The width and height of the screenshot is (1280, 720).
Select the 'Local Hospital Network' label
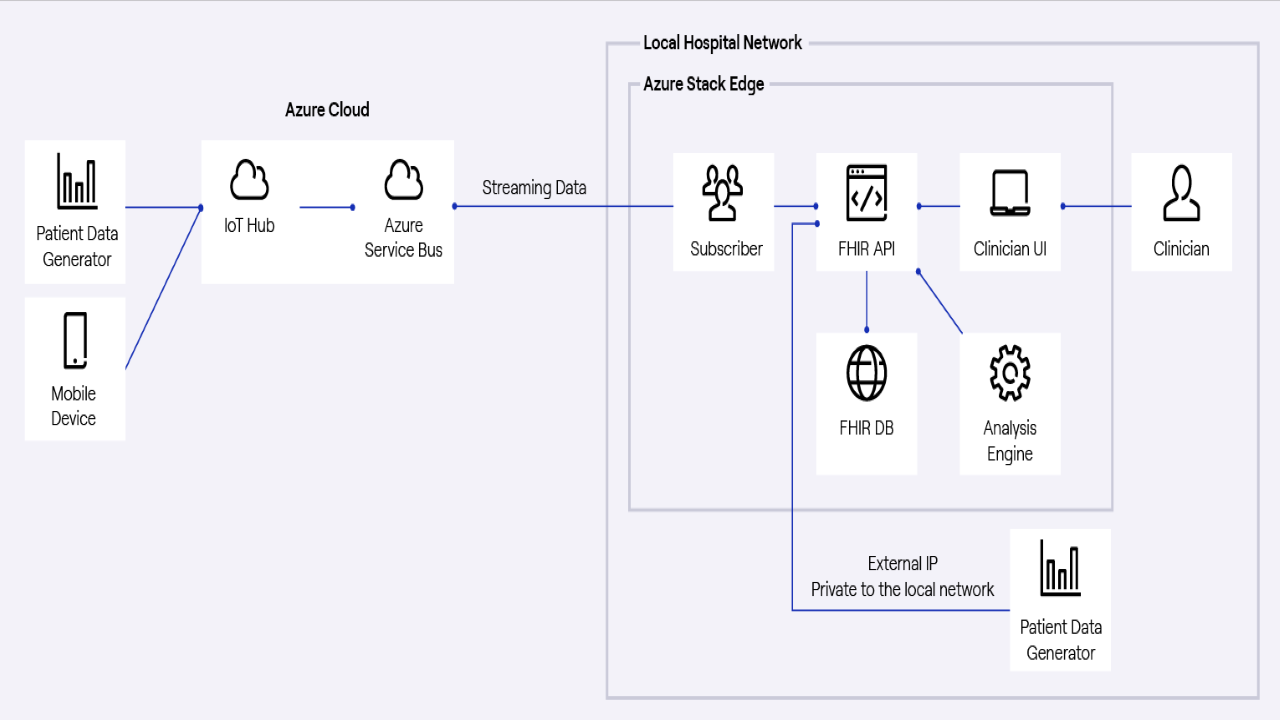tap(722, 43)
